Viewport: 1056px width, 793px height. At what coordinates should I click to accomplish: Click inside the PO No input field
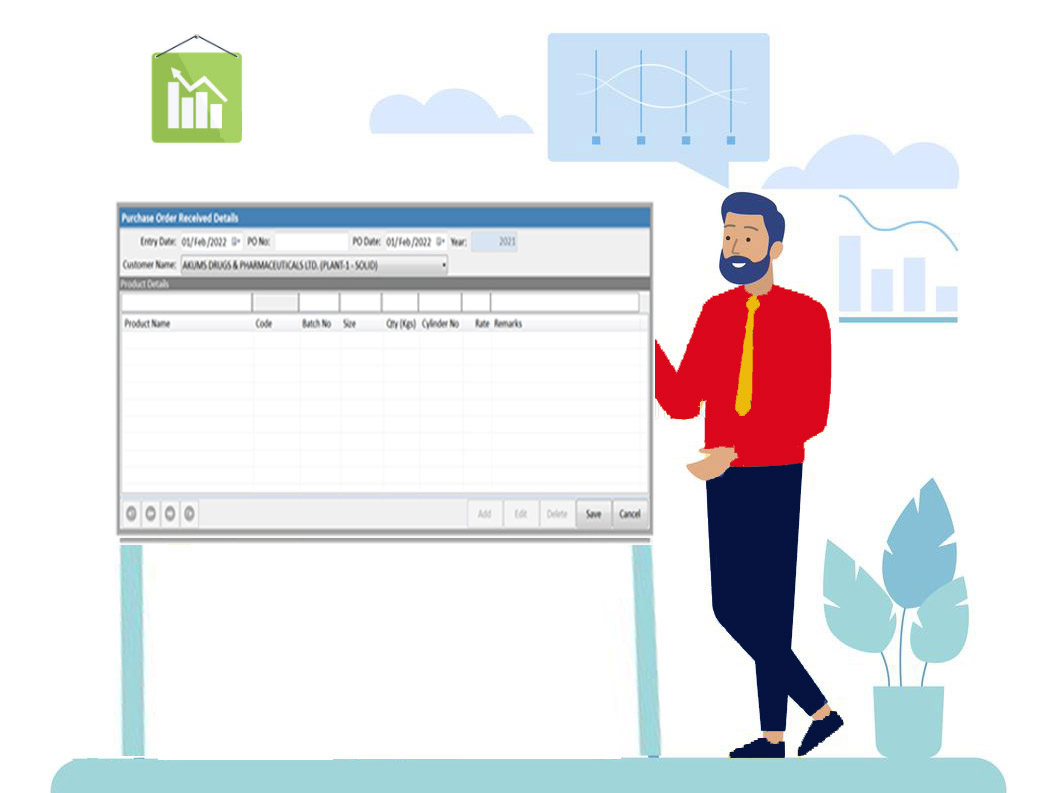click(x=310, y=240)
